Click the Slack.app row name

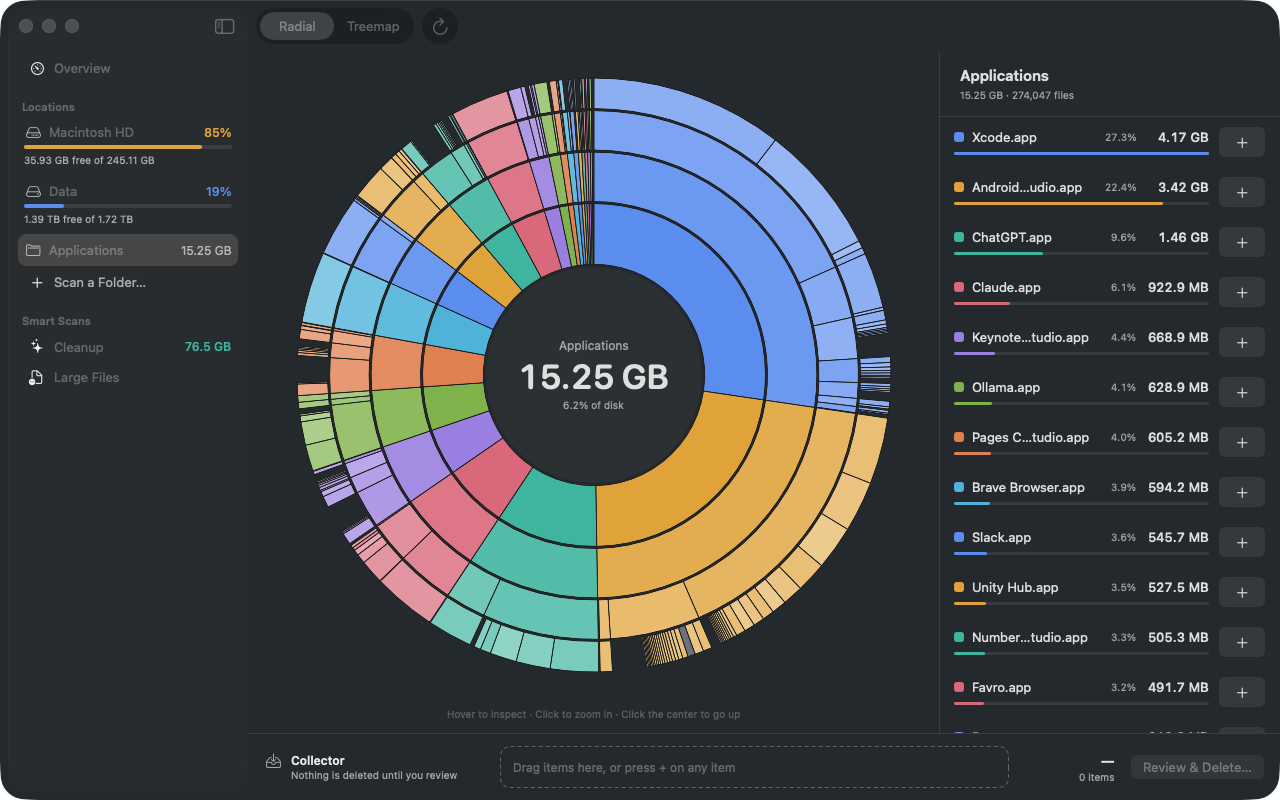pos(1001,537)
